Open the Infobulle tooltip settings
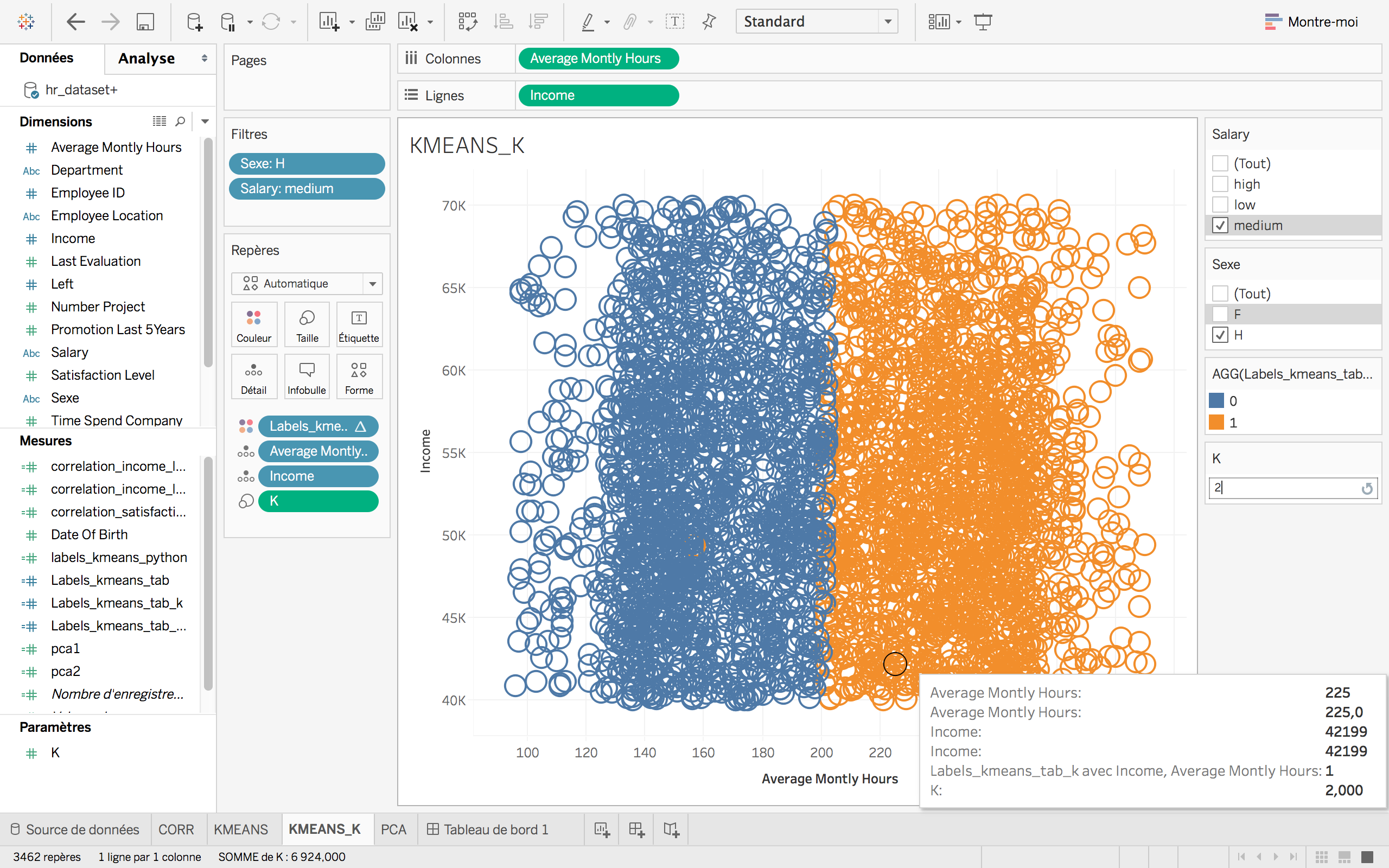Viewport: 1389px width, 868px height. (x=307, y=376)
